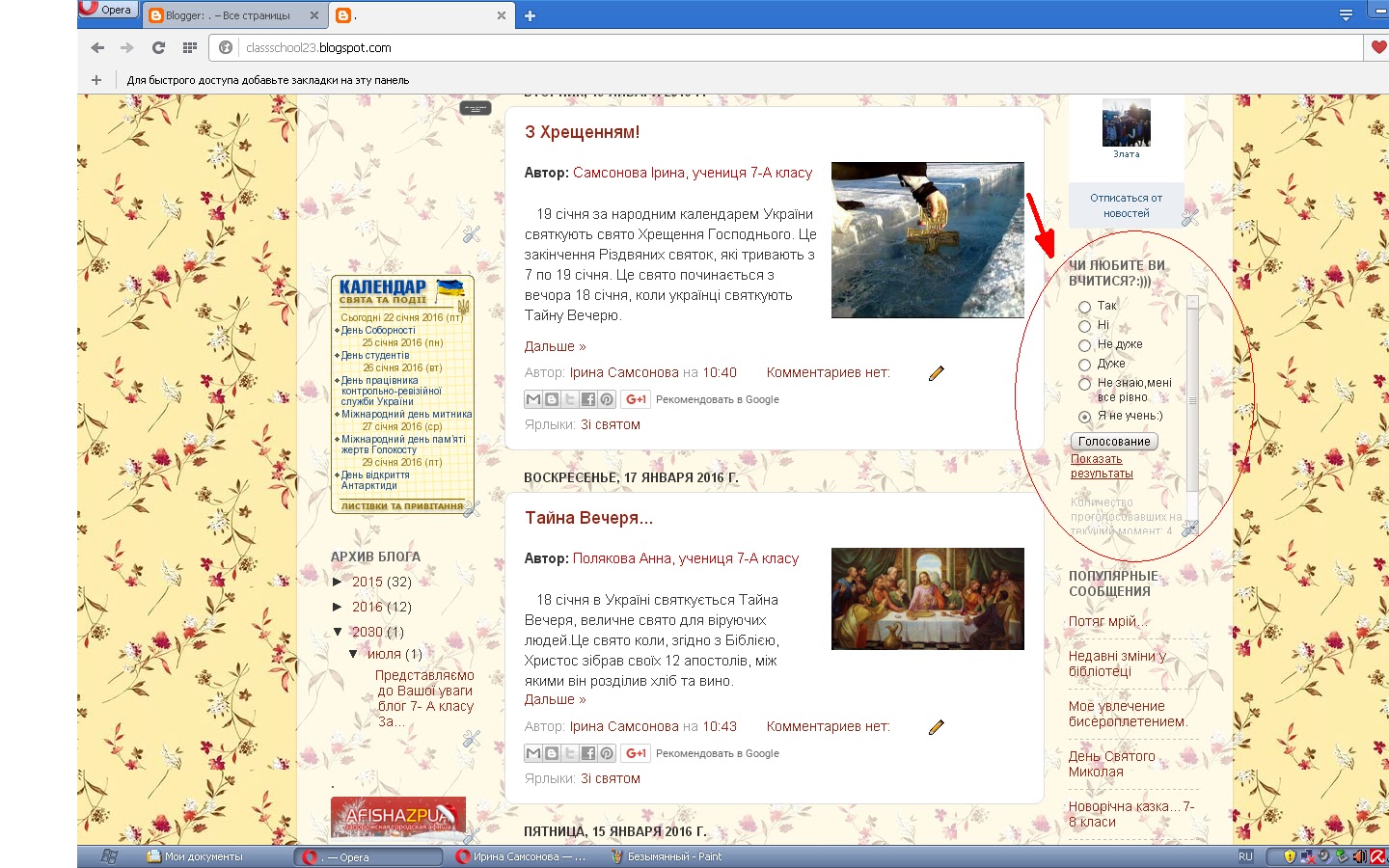Open 'День Святого Миколая' popular post
Image resolution: width=1389 pixels, height=868 pixels.
1111,764
